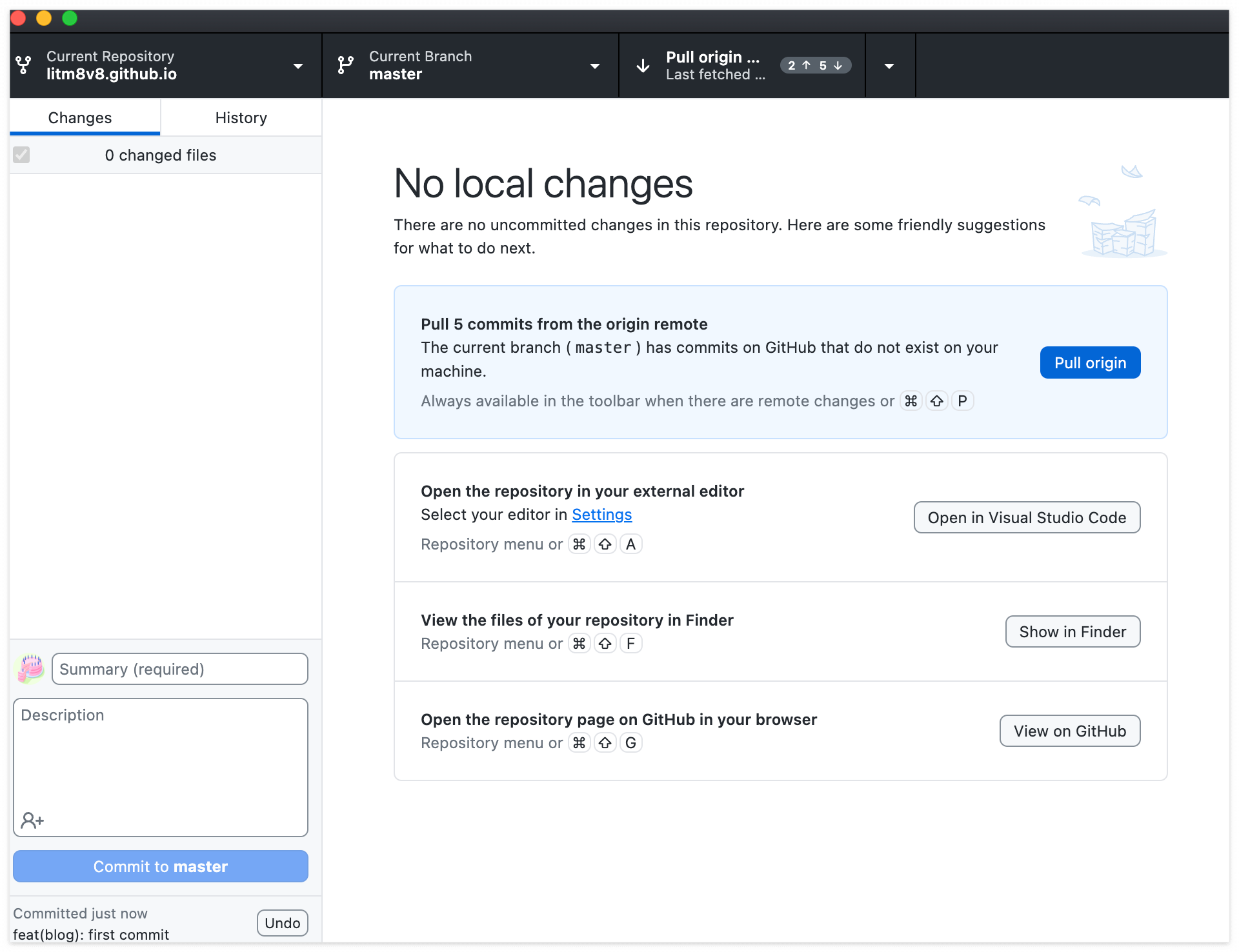Expand the pull options dropdown arrow
The image size is (1239, 952).
pyautogui.click(x=889, y=66)
